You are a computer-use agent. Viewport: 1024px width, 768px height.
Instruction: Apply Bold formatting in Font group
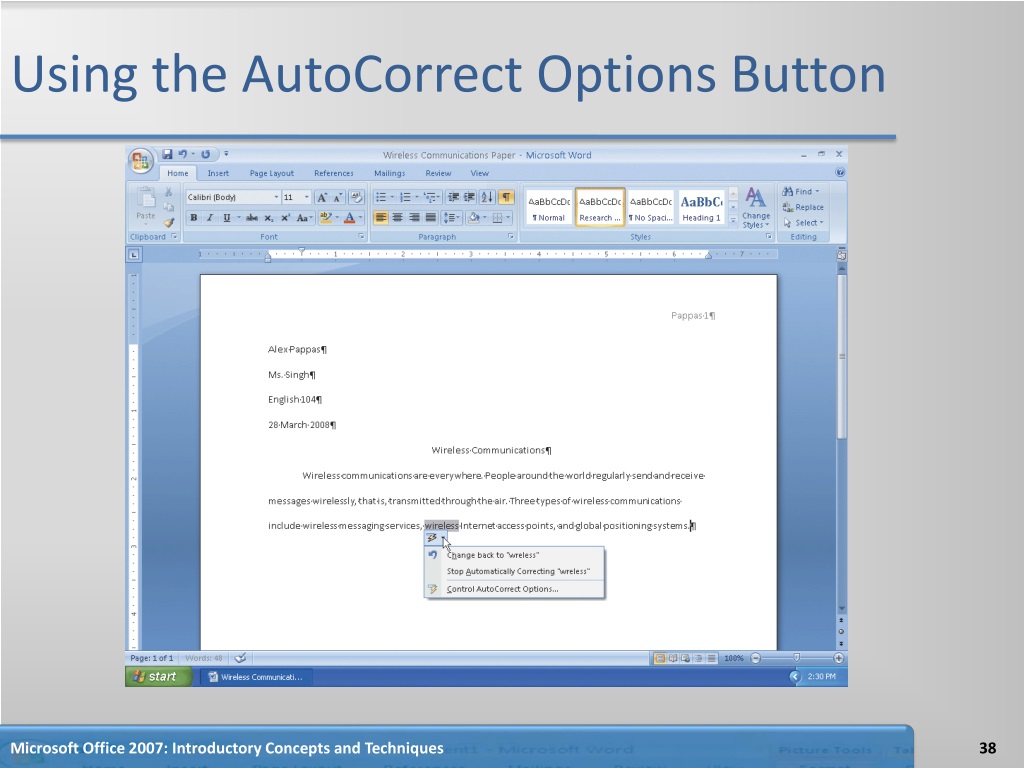click(193, 217)
